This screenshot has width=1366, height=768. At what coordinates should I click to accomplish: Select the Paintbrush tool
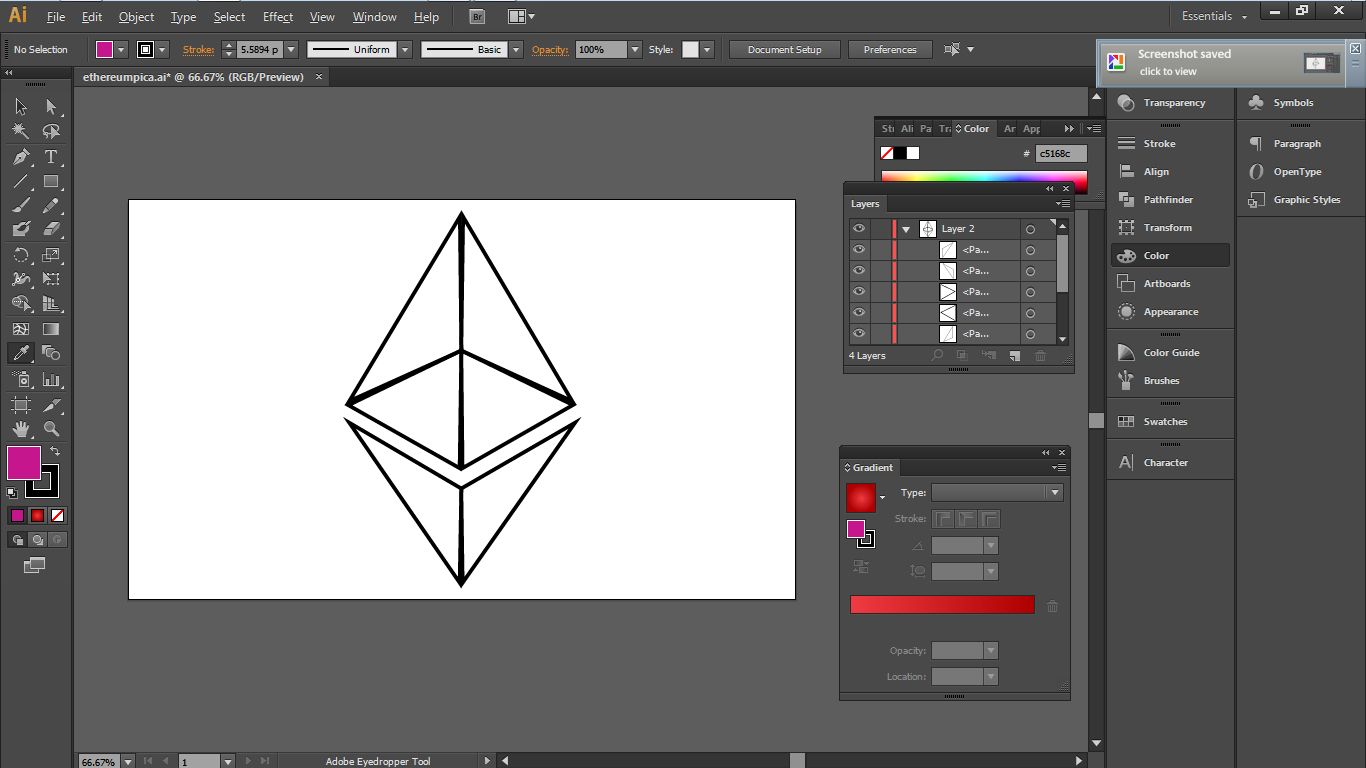pyautogui.click(x=21, y=206)
